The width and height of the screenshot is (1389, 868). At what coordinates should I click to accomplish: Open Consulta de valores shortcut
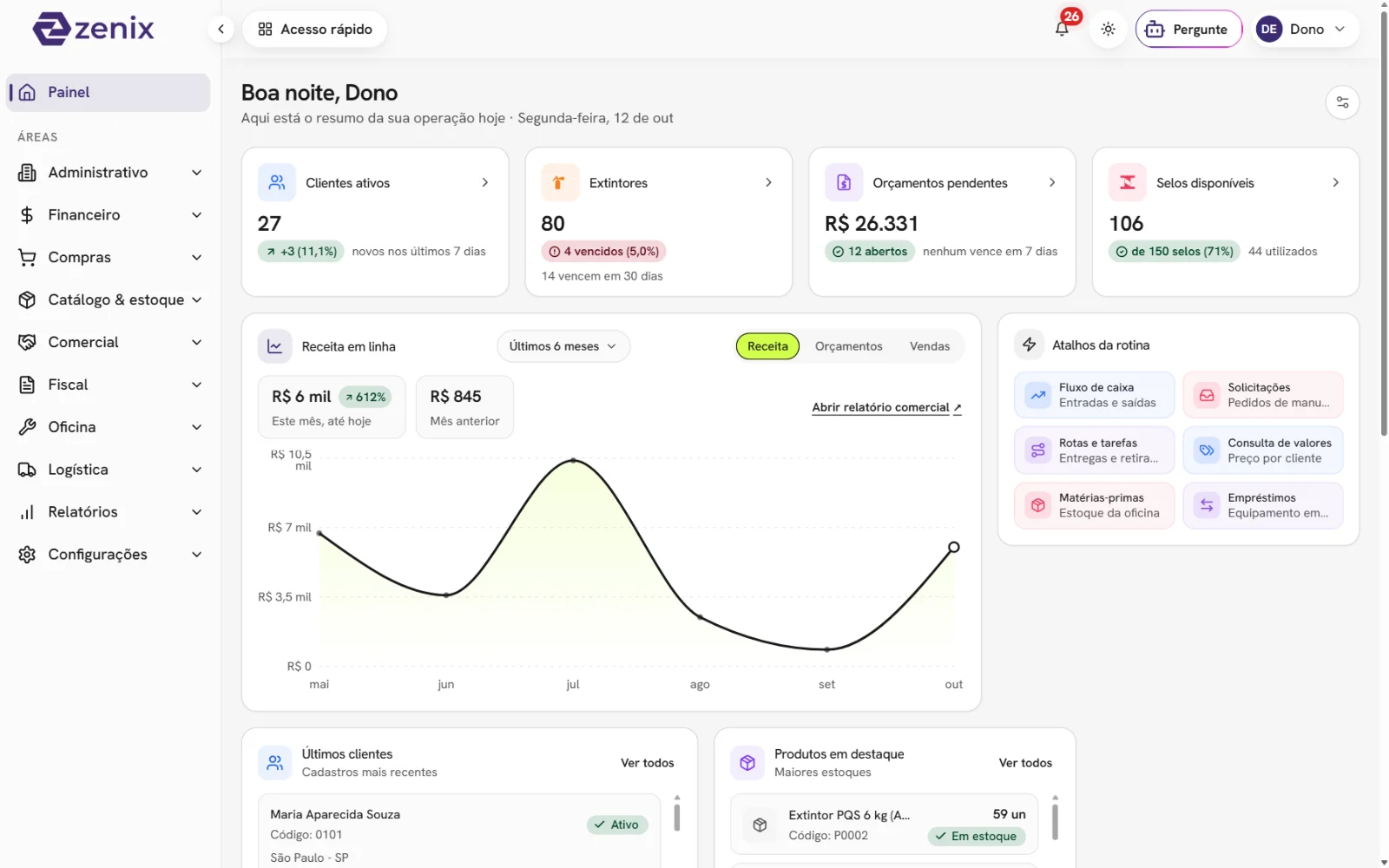point(1262,450)
